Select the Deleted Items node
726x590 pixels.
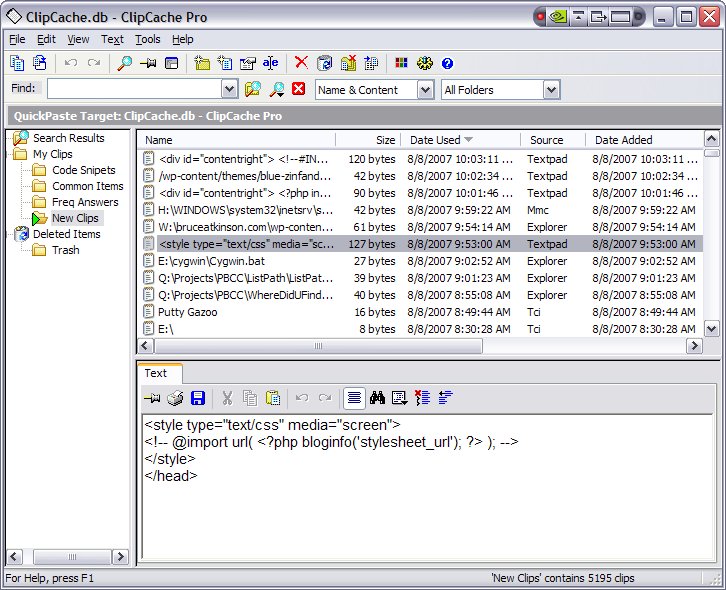[x=67, y=234]
